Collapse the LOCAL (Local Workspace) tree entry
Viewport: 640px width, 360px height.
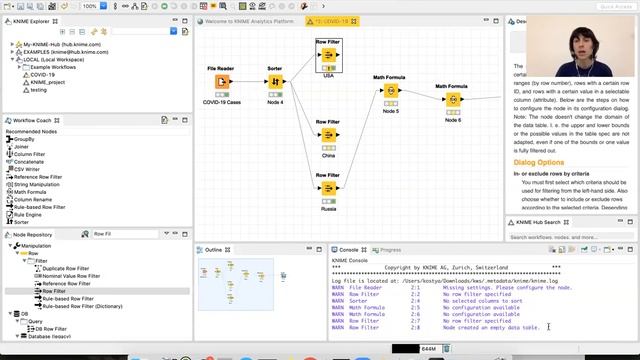[12, 60]
